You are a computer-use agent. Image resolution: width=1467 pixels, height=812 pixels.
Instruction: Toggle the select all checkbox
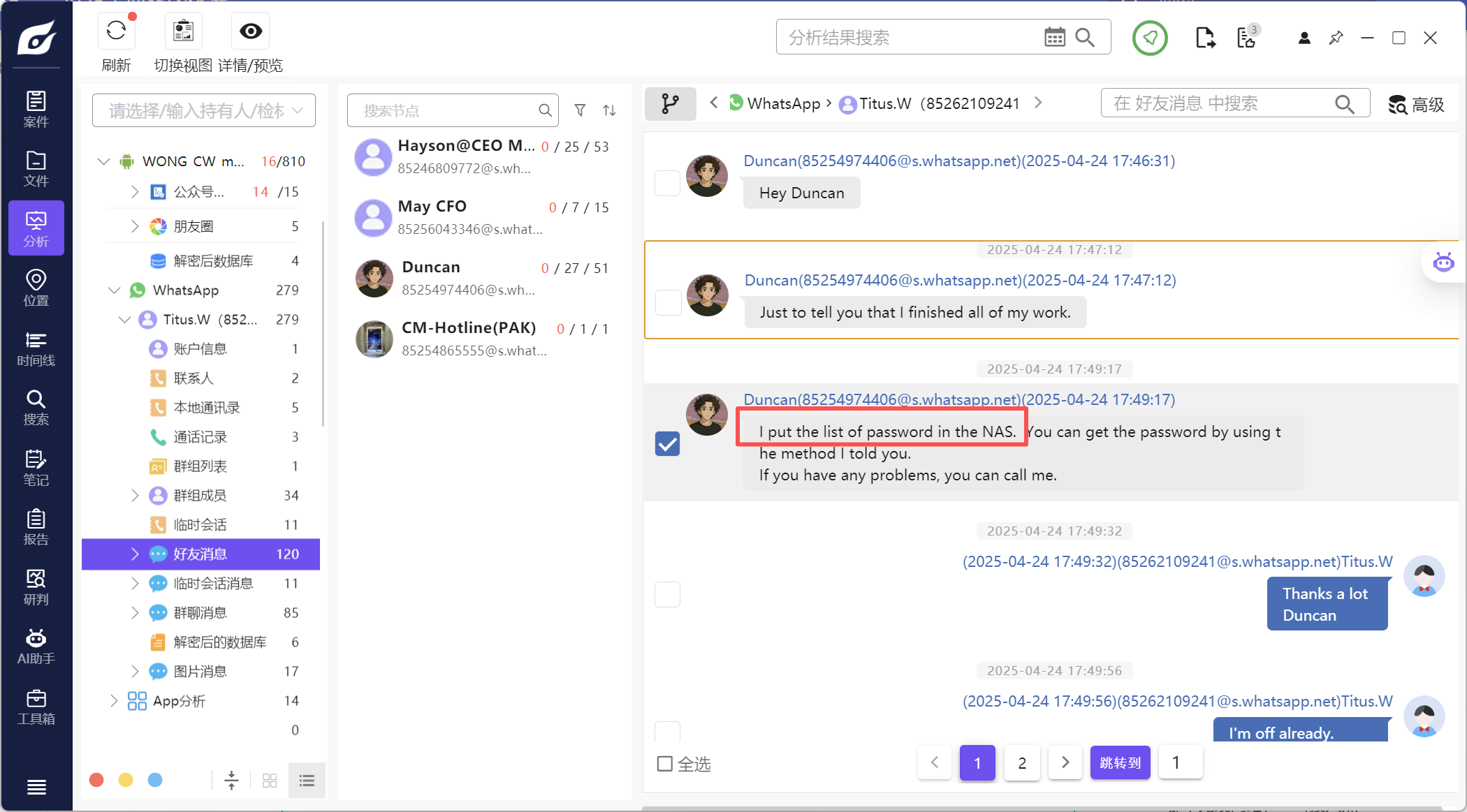pos(665,764)
